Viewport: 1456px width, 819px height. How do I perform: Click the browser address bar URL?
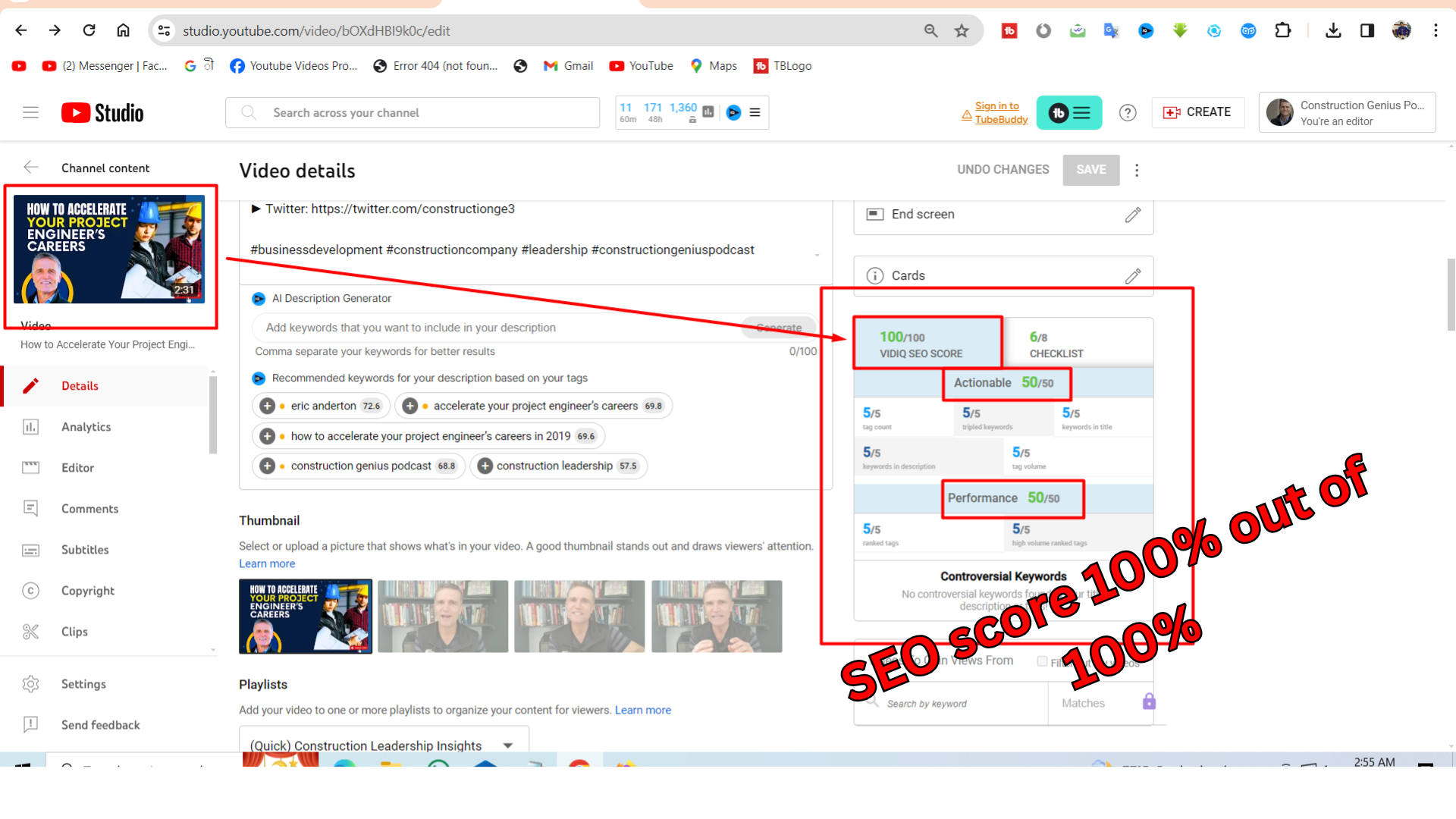point(316,30)
